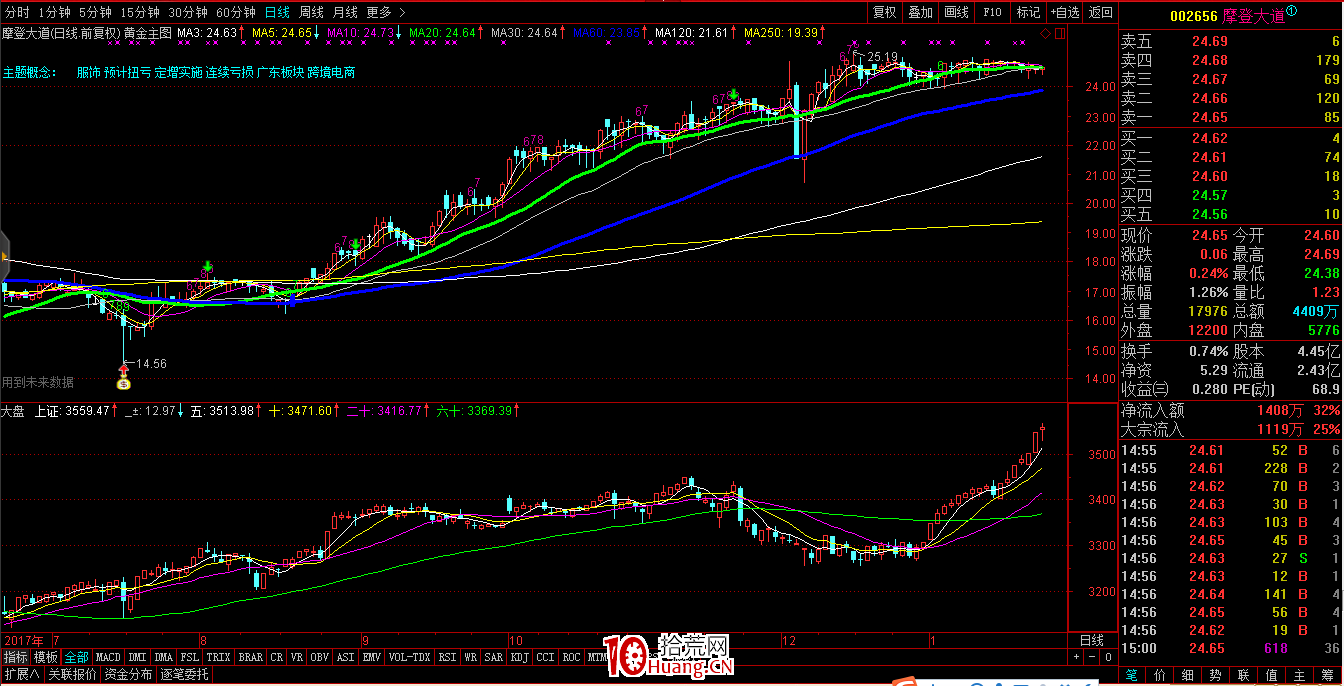
Task: Switch to the 价 price tab
Action: (x=1160, y=675)
